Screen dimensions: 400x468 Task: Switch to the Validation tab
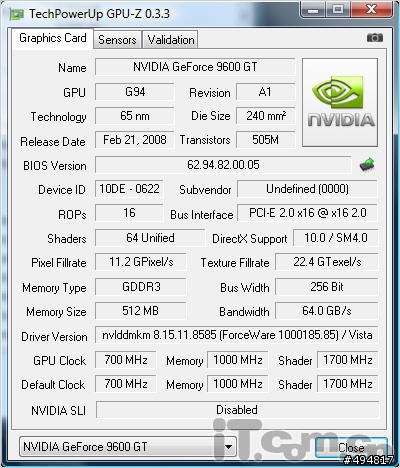[170, 40]
